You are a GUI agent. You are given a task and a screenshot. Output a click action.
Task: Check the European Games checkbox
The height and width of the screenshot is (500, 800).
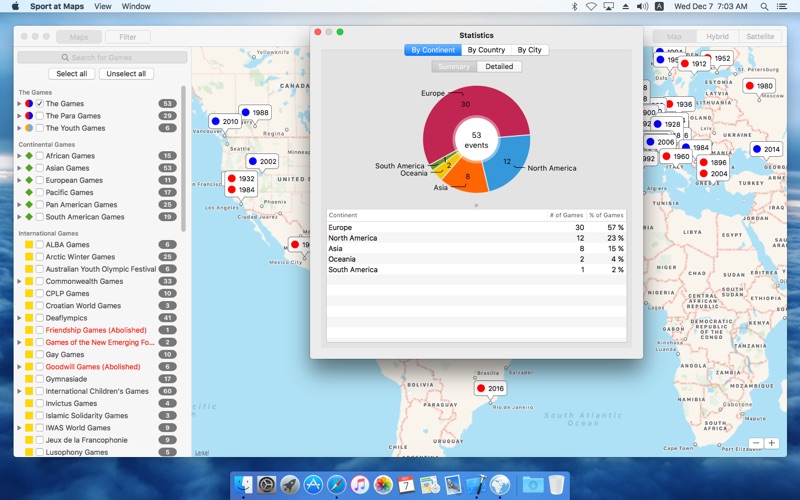click(x=40, y=180)
